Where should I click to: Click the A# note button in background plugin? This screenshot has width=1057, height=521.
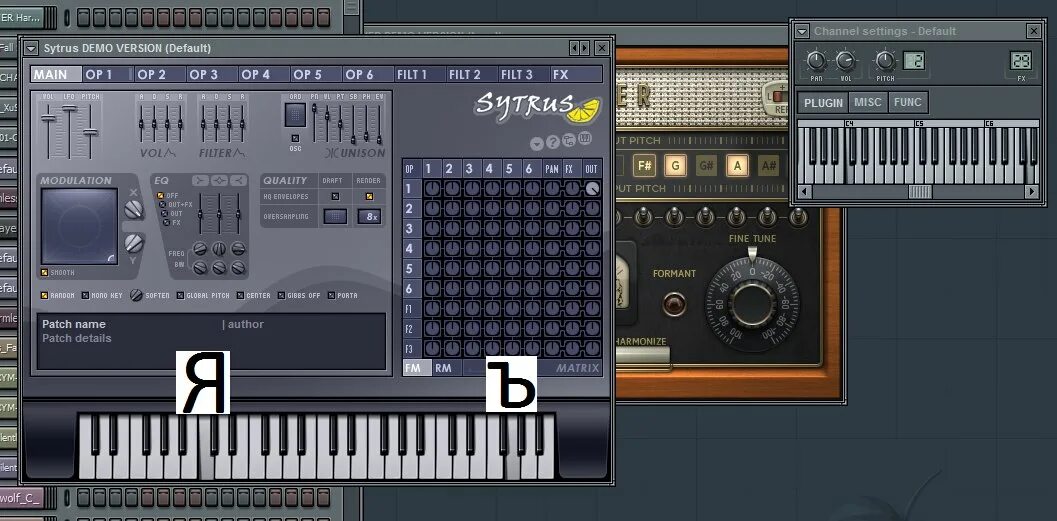[768, 165]
